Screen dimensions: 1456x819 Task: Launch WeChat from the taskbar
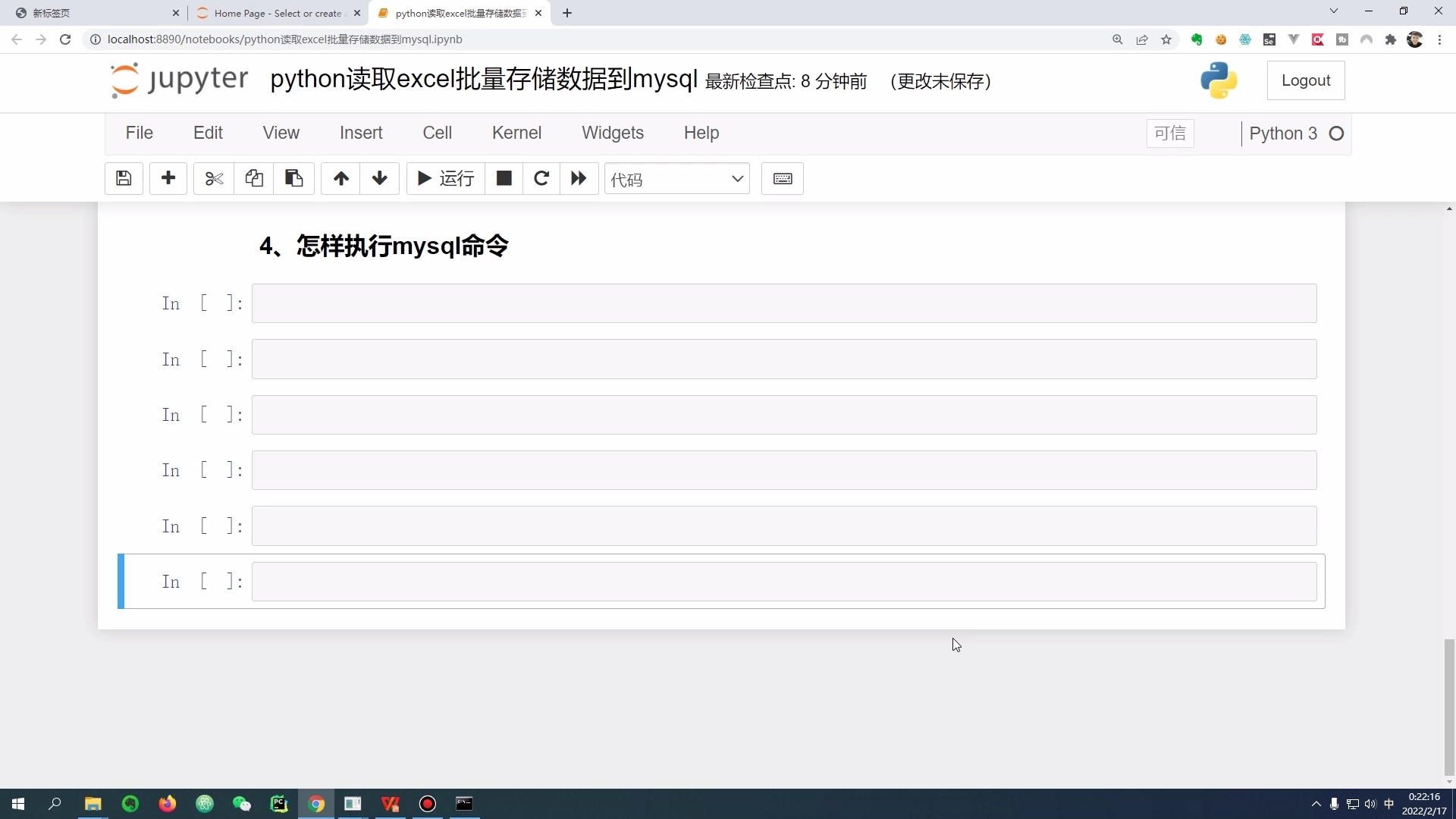click(x=241, y=804)
